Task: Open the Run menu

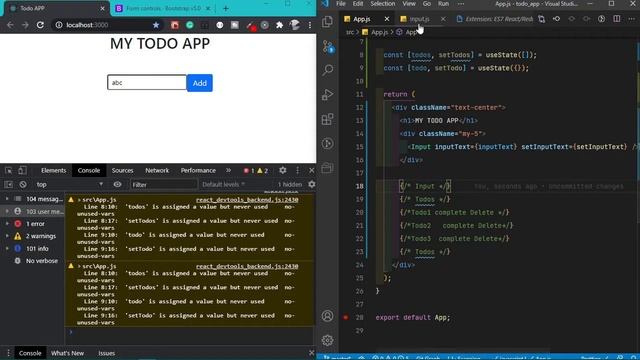Action: tap(444, 4)
